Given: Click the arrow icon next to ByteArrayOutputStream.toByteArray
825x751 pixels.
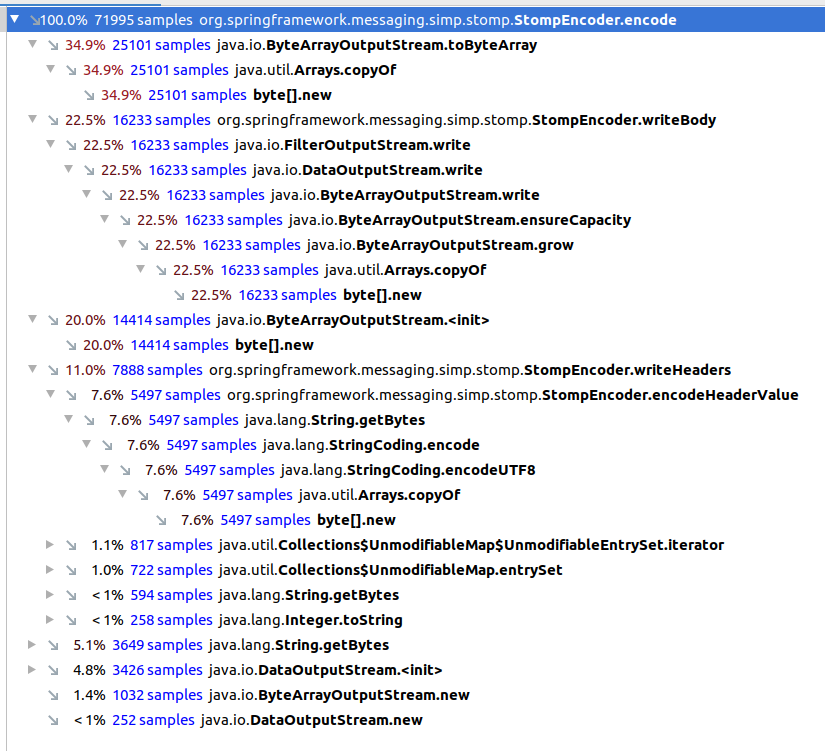Looking at the screenshot, I should click(52, 45).
